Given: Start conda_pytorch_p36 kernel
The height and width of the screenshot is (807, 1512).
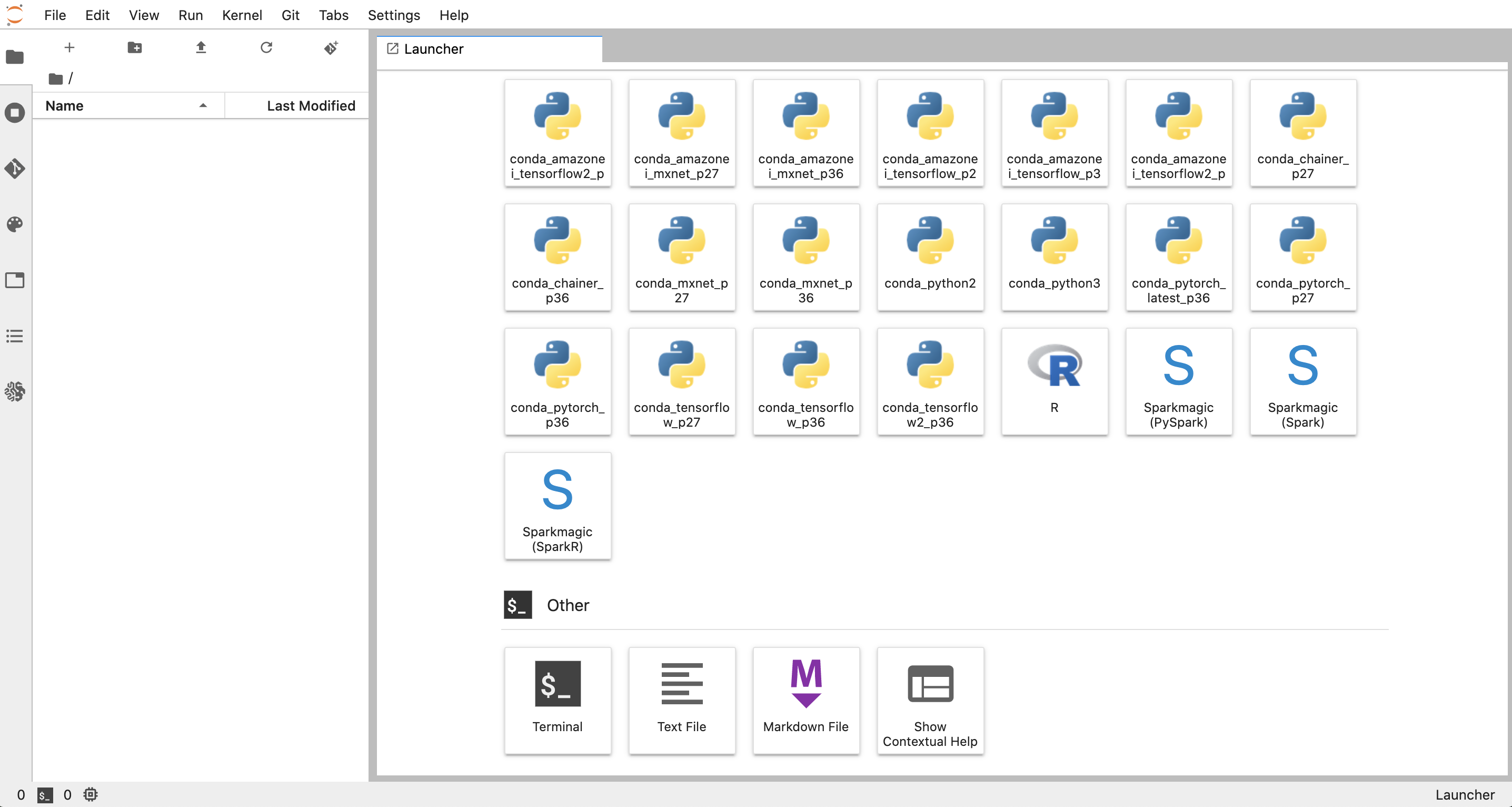Looking at the screenshot, I should [558, 382].
